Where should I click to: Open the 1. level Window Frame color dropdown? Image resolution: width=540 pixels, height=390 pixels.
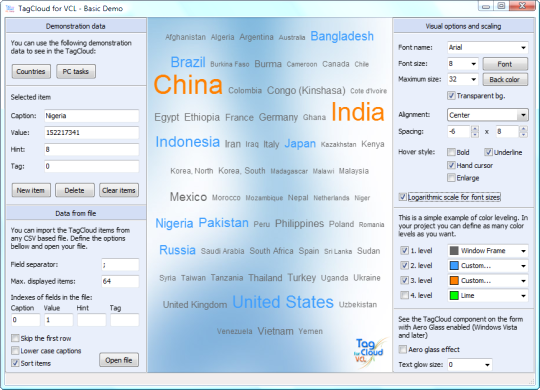point(523,251)
